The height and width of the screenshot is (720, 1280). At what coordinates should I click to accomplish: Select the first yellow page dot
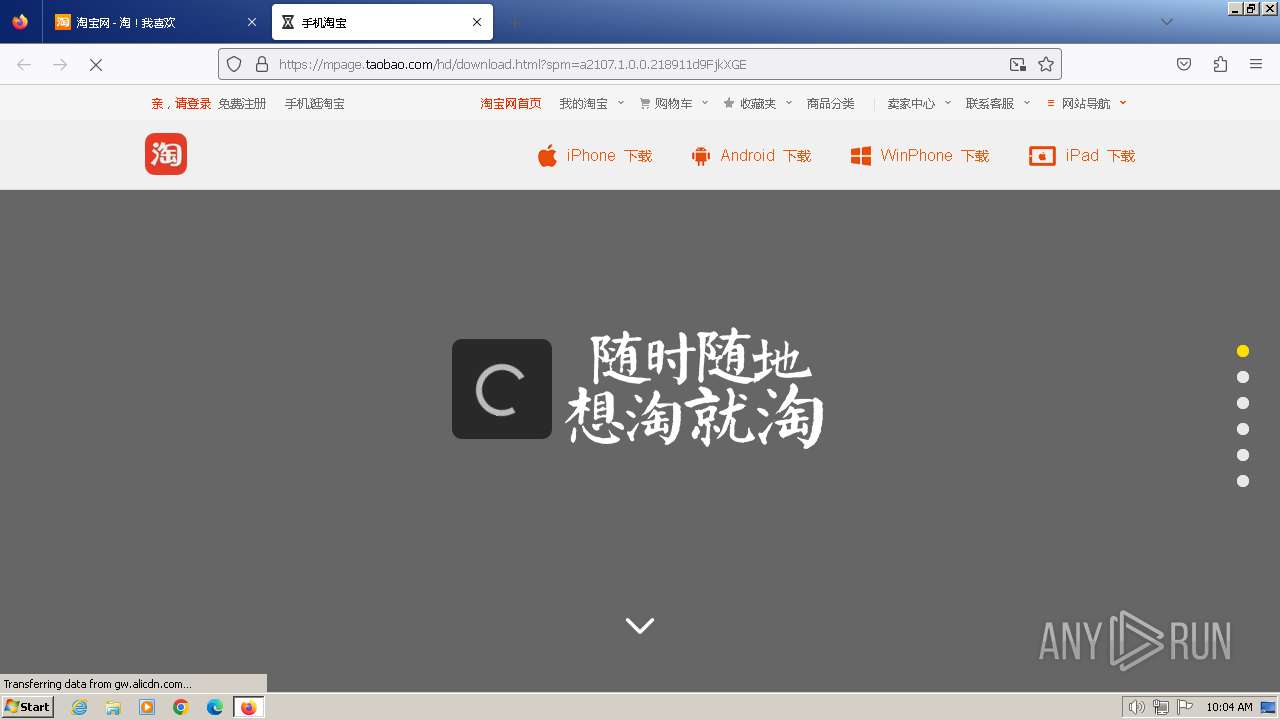(x=1243, y=351)
